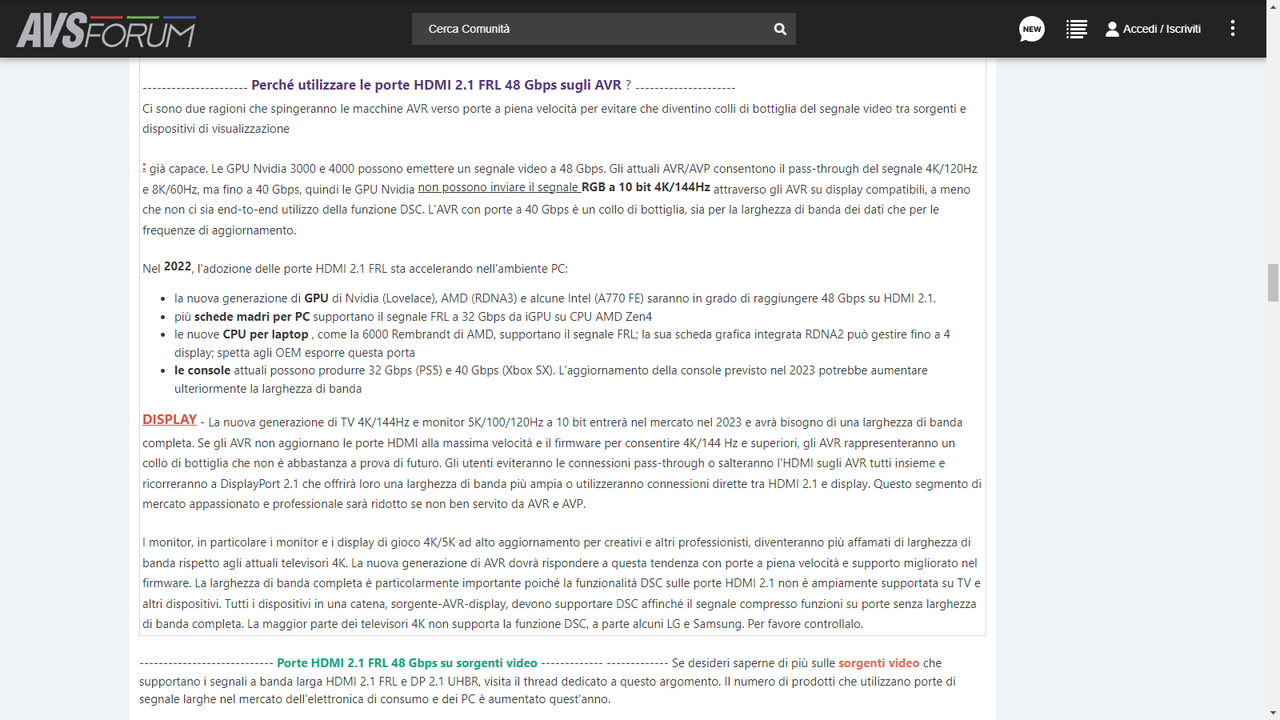Image resolution: width=1280 pixels, height=720 pixels.
Task: Click the bold year '2022'
Action: (177, 267)
